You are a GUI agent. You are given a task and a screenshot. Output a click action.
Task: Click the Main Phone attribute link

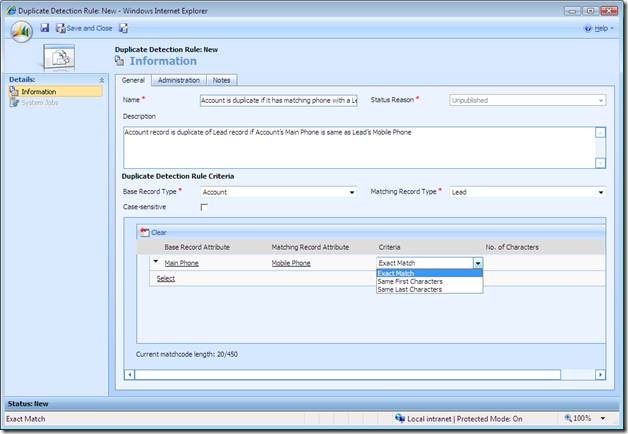181,263
